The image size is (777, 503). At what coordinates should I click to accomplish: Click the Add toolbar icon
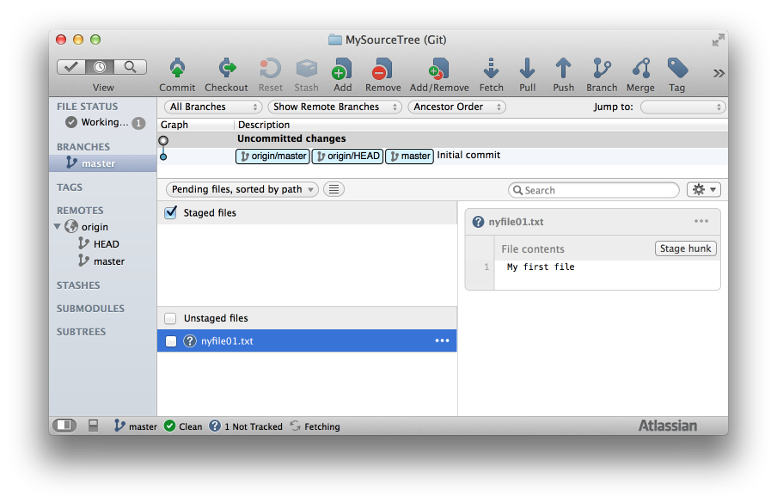tap(342, 68)
